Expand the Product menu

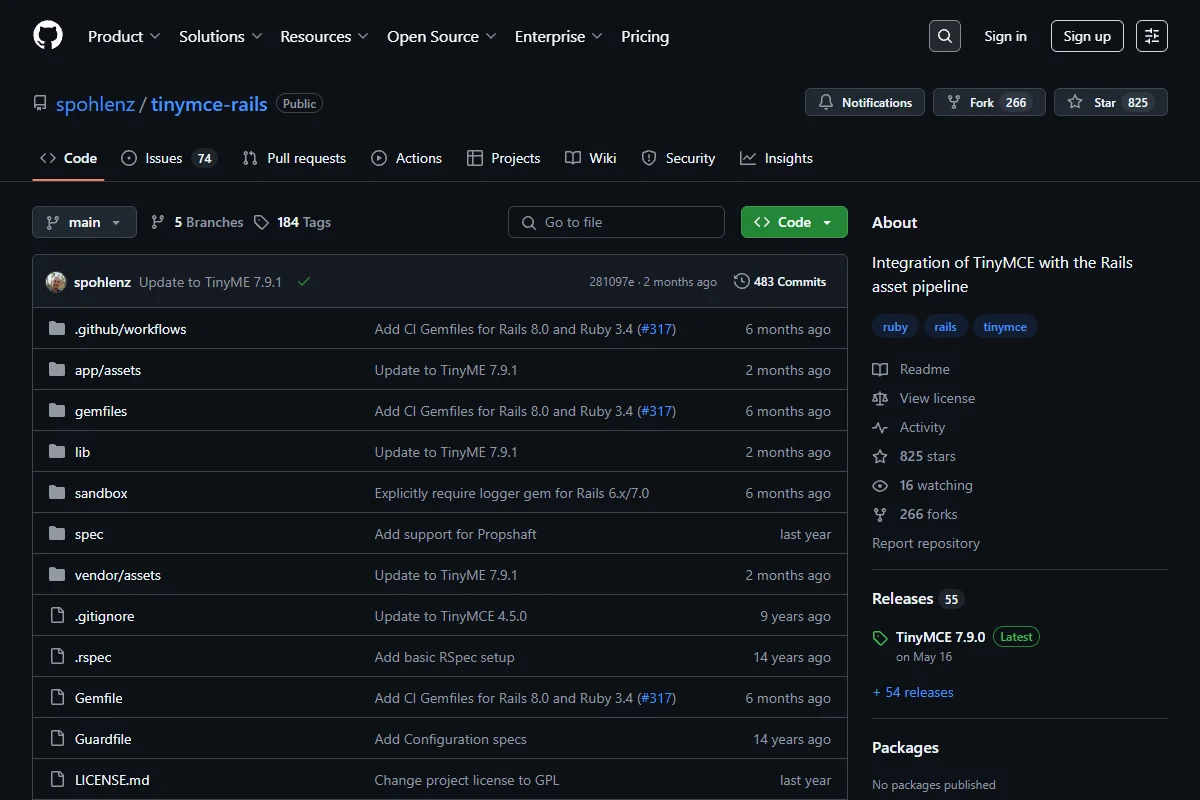tap(124, 36)
